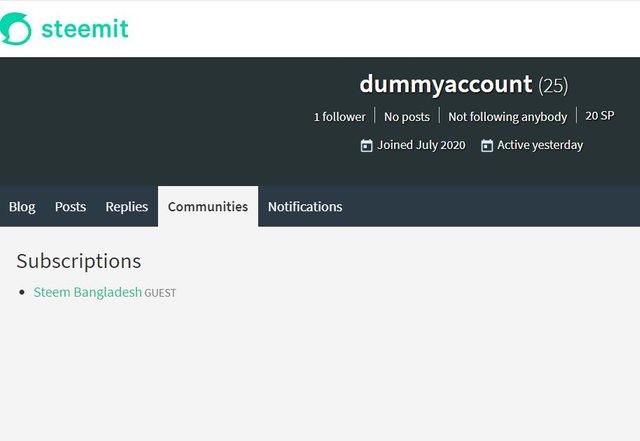
Task: Click the calendar icon beside Active yesterday
Action: click(487, 145)
